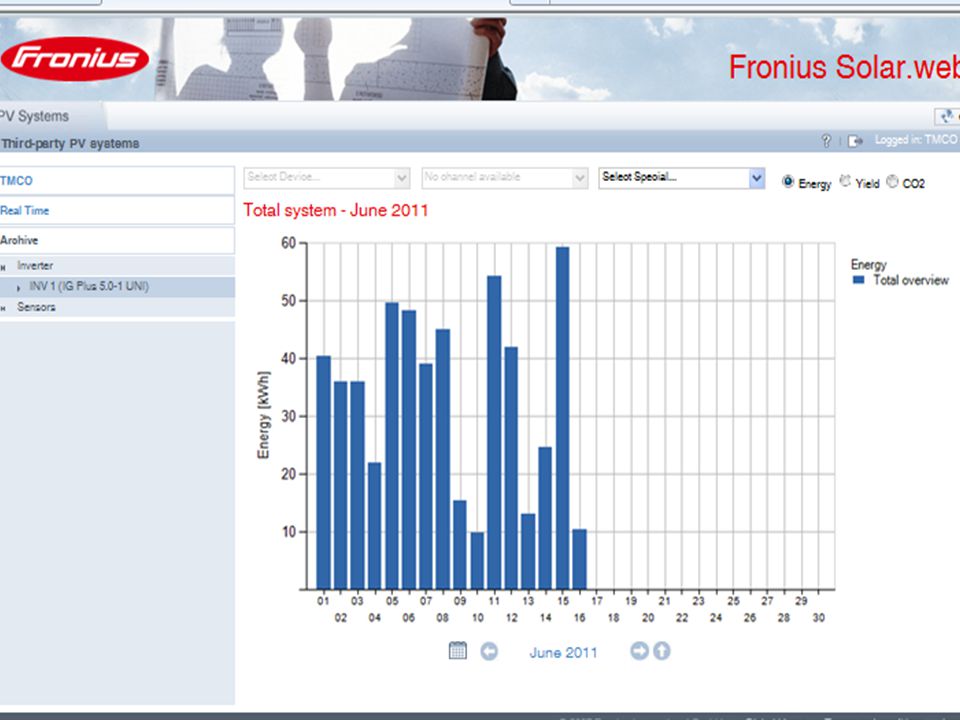Click the blue Total overview legend swatch

click(x=858, y=280)
